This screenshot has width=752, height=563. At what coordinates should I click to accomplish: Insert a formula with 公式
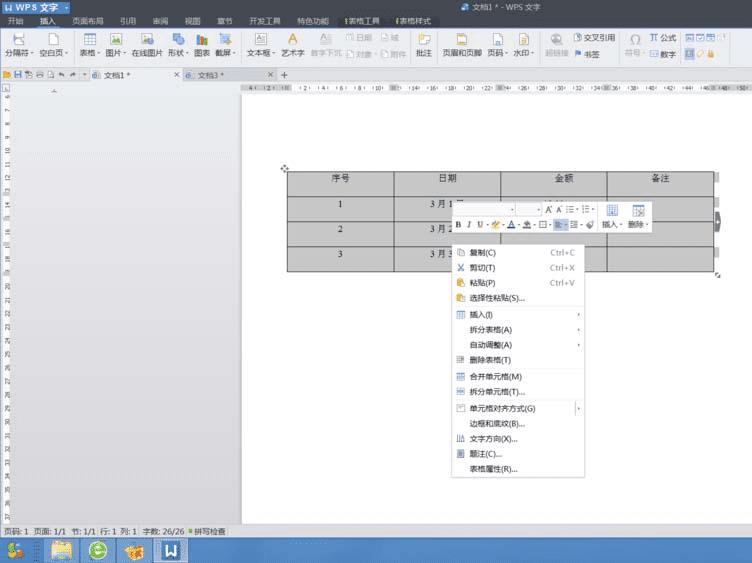tap(663, 37)
